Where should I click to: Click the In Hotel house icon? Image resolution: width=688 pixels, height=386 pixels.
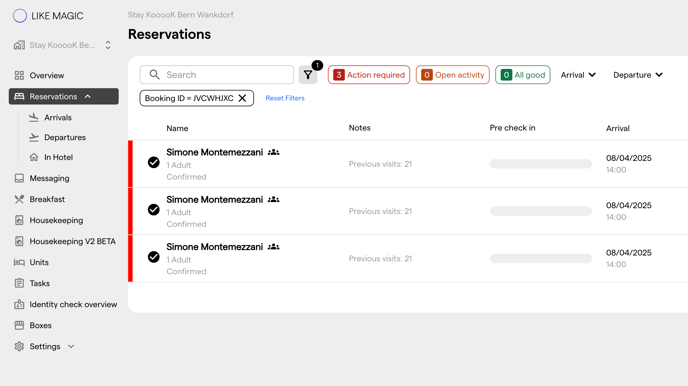34,157
